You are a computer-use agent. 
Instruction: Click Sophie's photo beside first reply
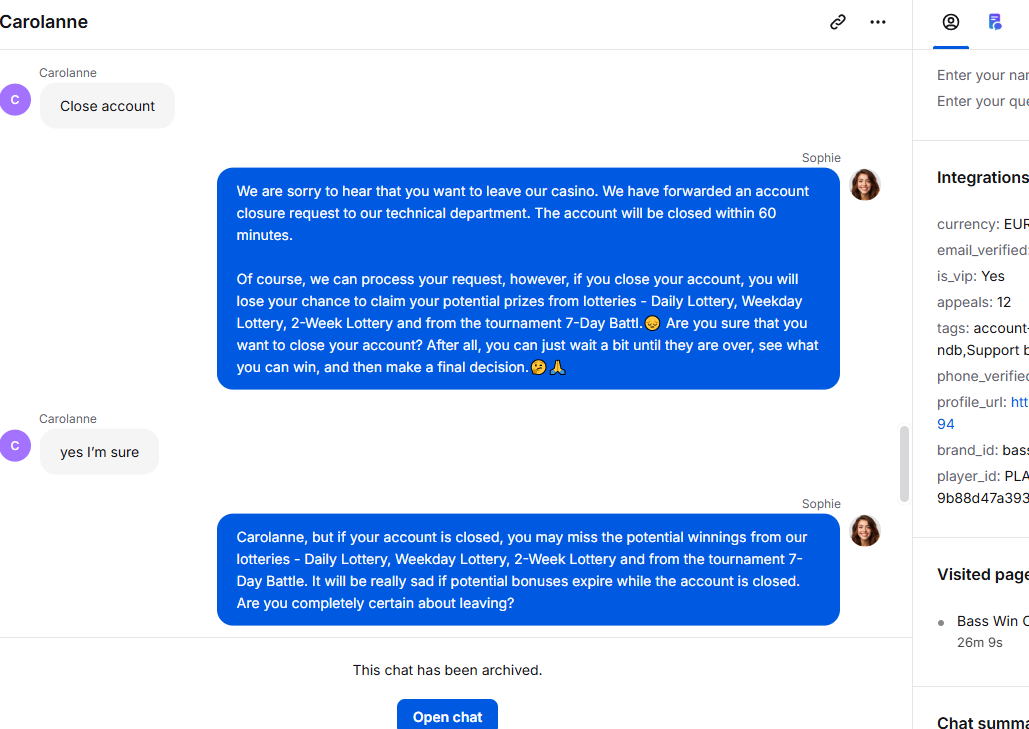(864, 184)
